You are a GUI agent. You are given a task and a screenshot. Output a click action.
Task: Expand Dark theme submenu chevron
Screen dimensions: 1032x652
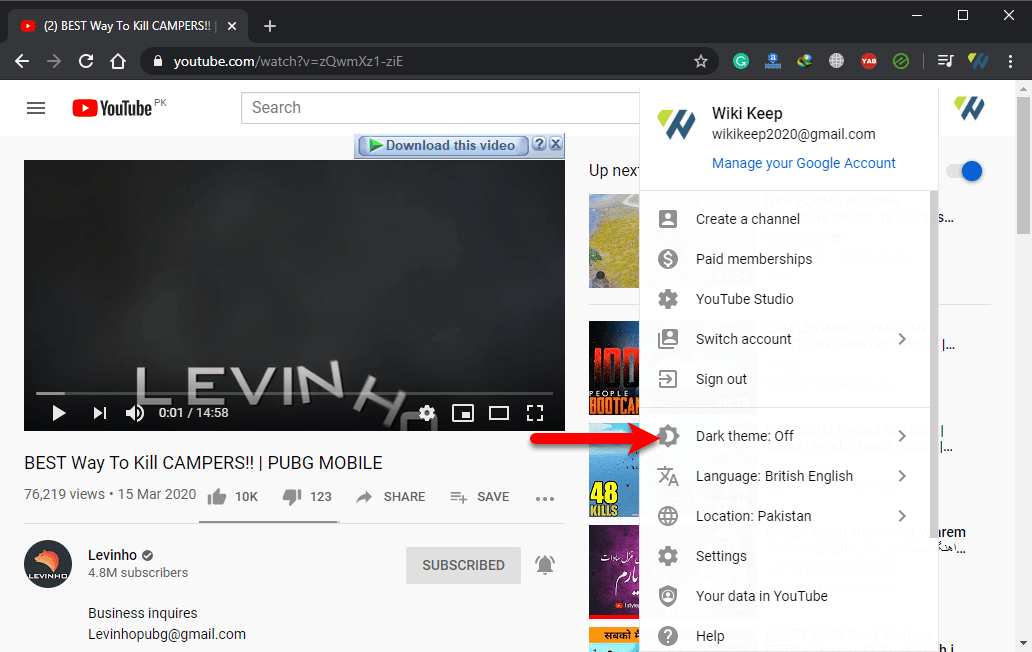[x=902, y=436]
